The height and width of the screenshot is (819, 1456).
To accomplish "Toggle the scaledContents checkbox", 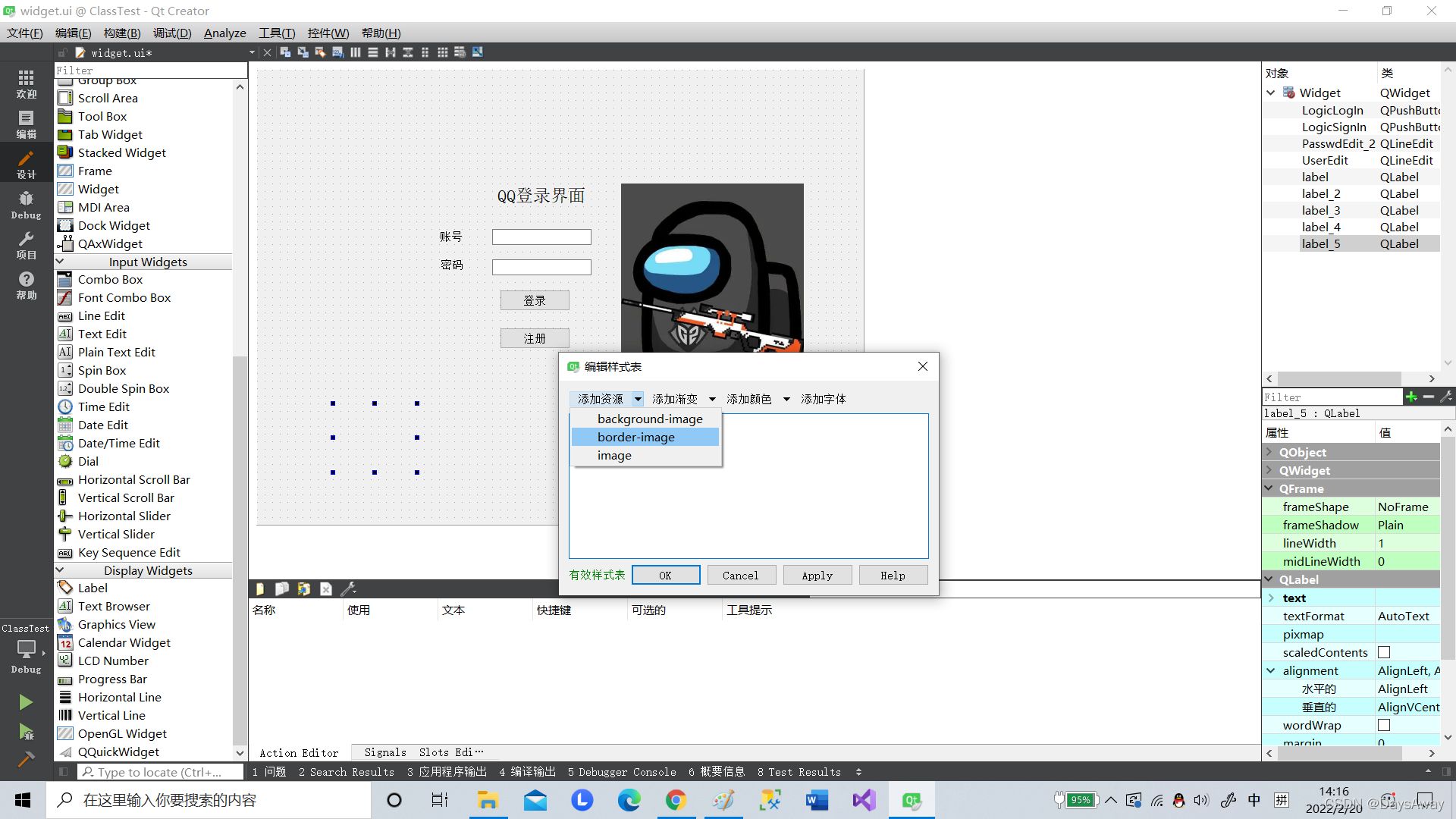I will (1384, 652).
